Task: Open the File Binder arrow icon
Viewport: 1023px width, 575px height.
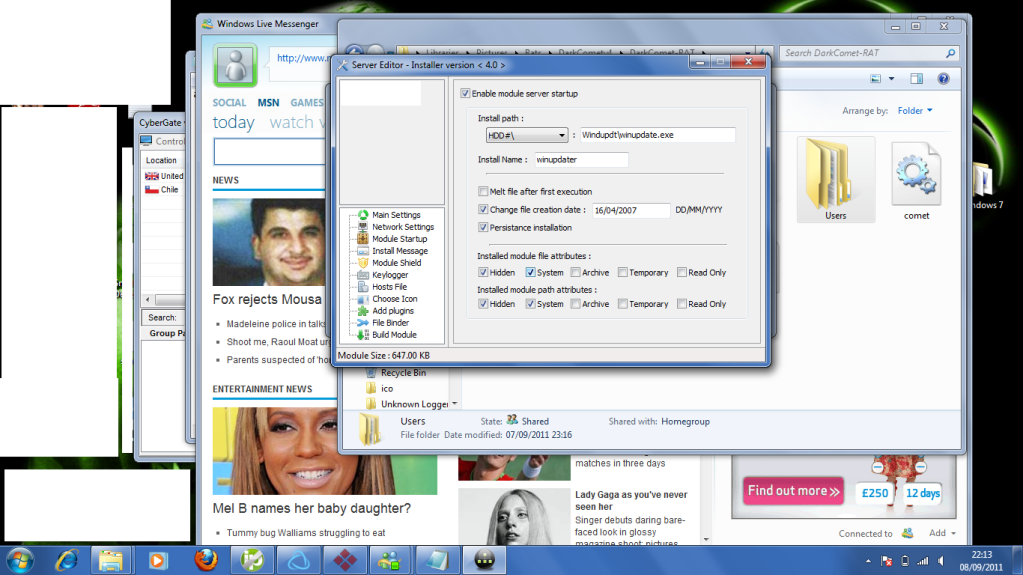Action: (x=363, y=322)
